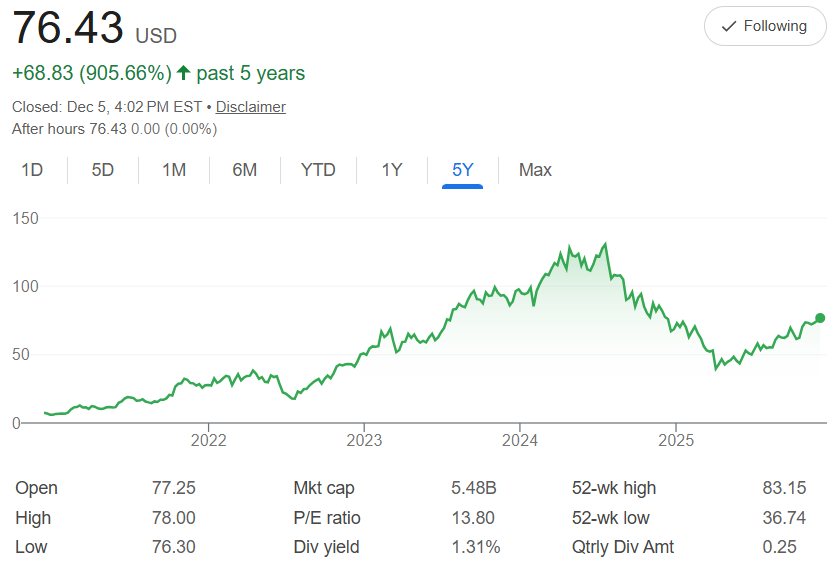833x562 pixels.
Task: Select YTD chart range
Action: [318, 170]
